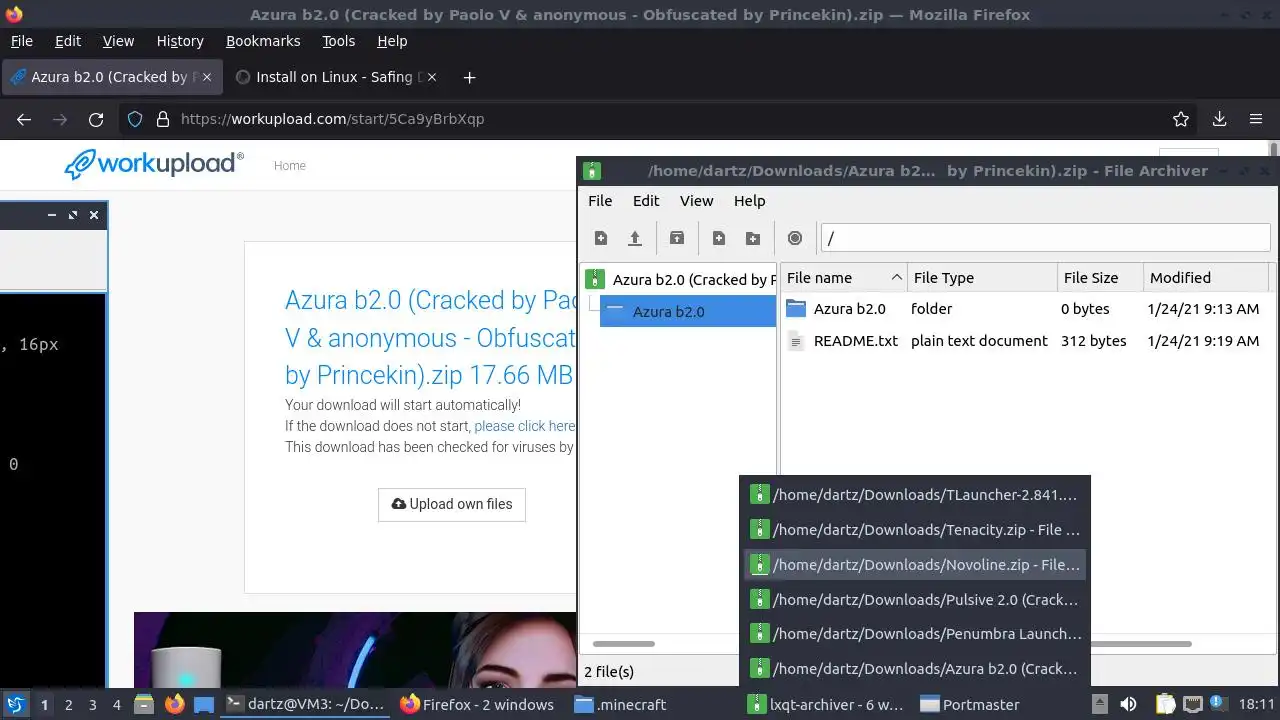Activate the Portmaster taskbar button

coord(1001,705)
